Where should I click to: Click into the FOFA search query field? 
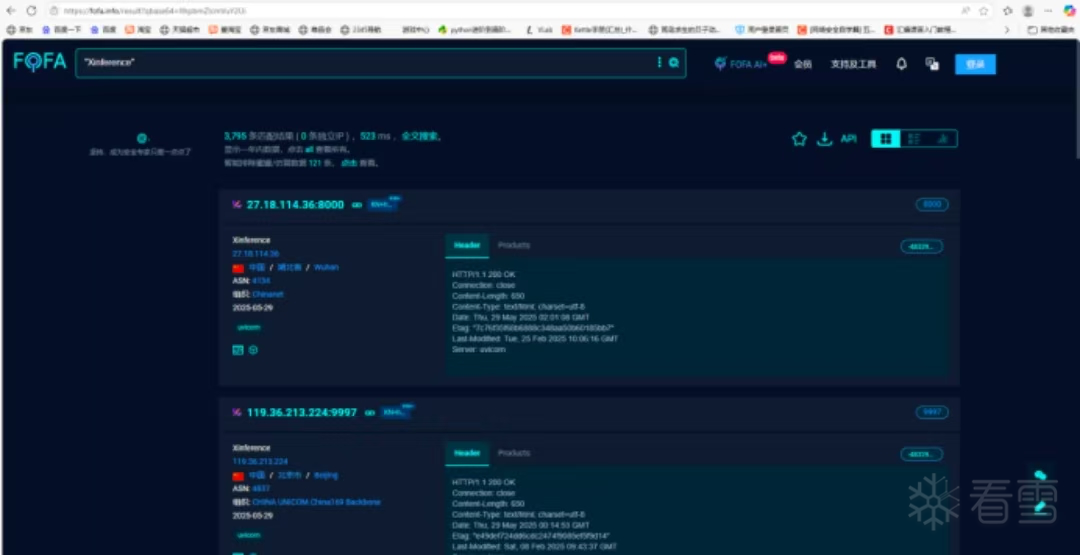[x=360, y=63]
